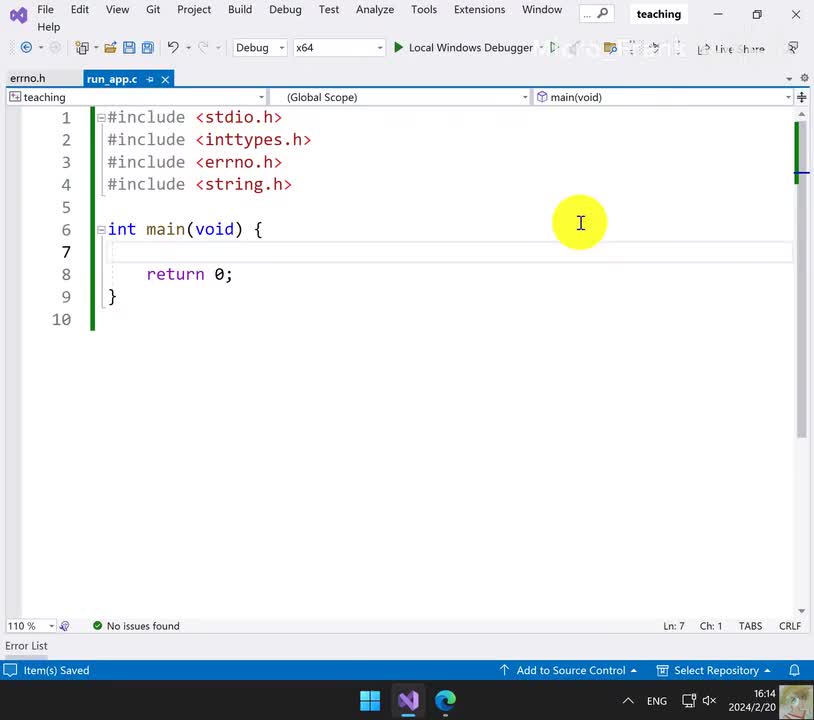This screenshot has height=720, width=814.
Task: Click Add to Source Control
Action: [x=568, y=670]
